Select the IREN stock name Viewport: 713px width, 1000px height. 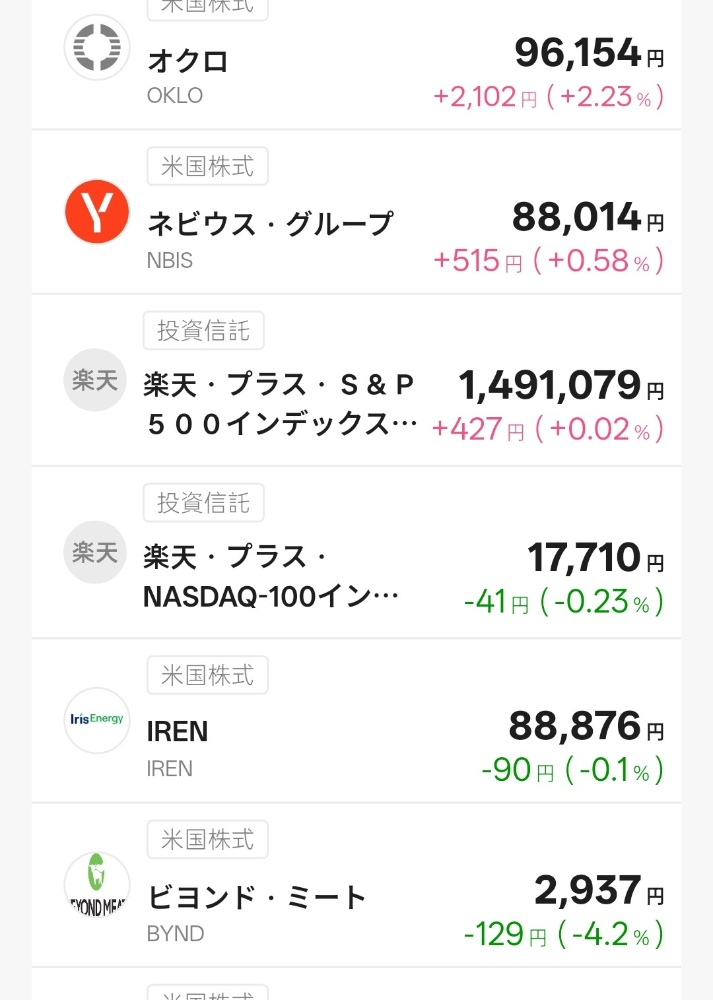click(177, 732)
